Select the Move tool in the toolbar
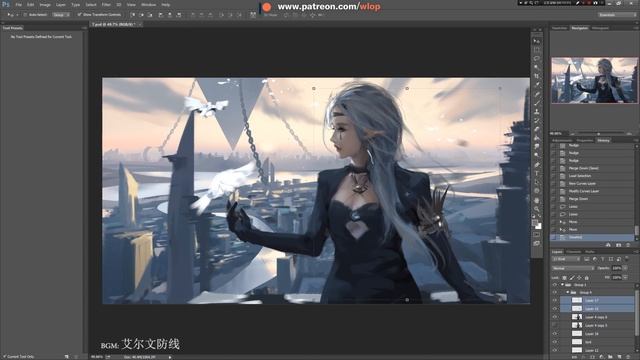The height and width of the screenshot is (360, 640). 537,41
